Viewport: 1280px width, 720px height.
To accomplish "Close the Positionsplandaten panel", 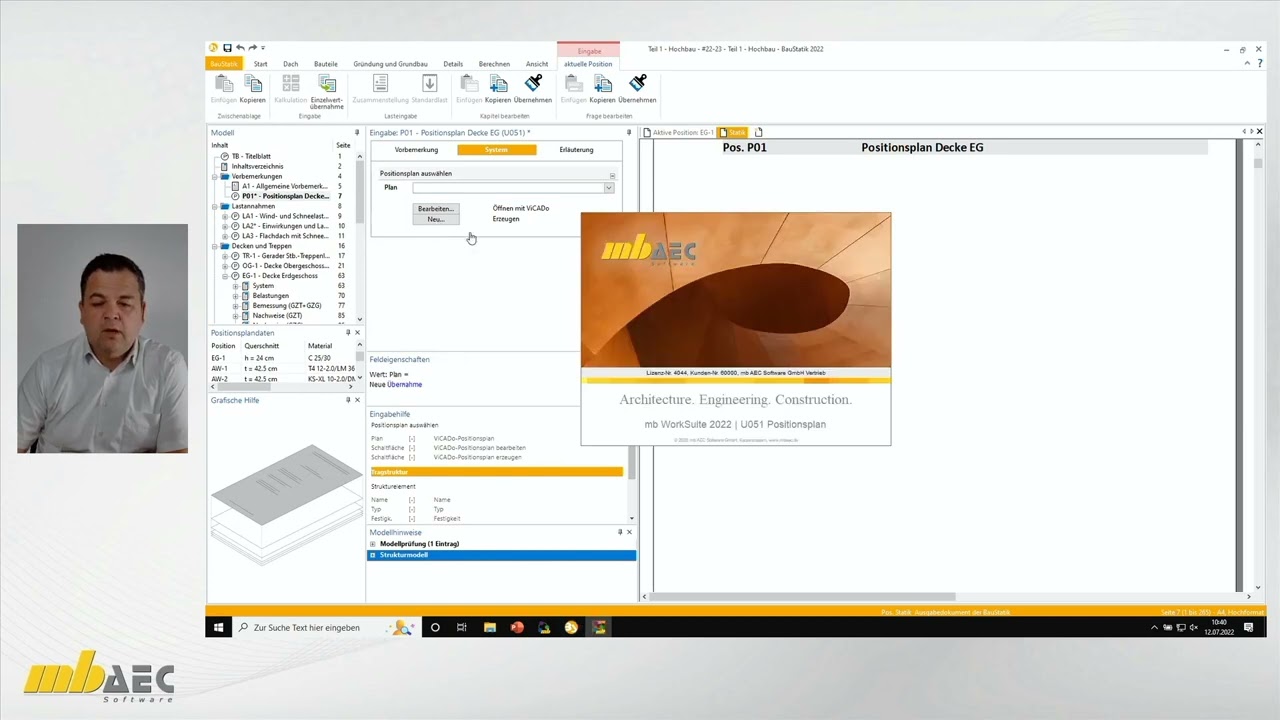I will [358, 333].
